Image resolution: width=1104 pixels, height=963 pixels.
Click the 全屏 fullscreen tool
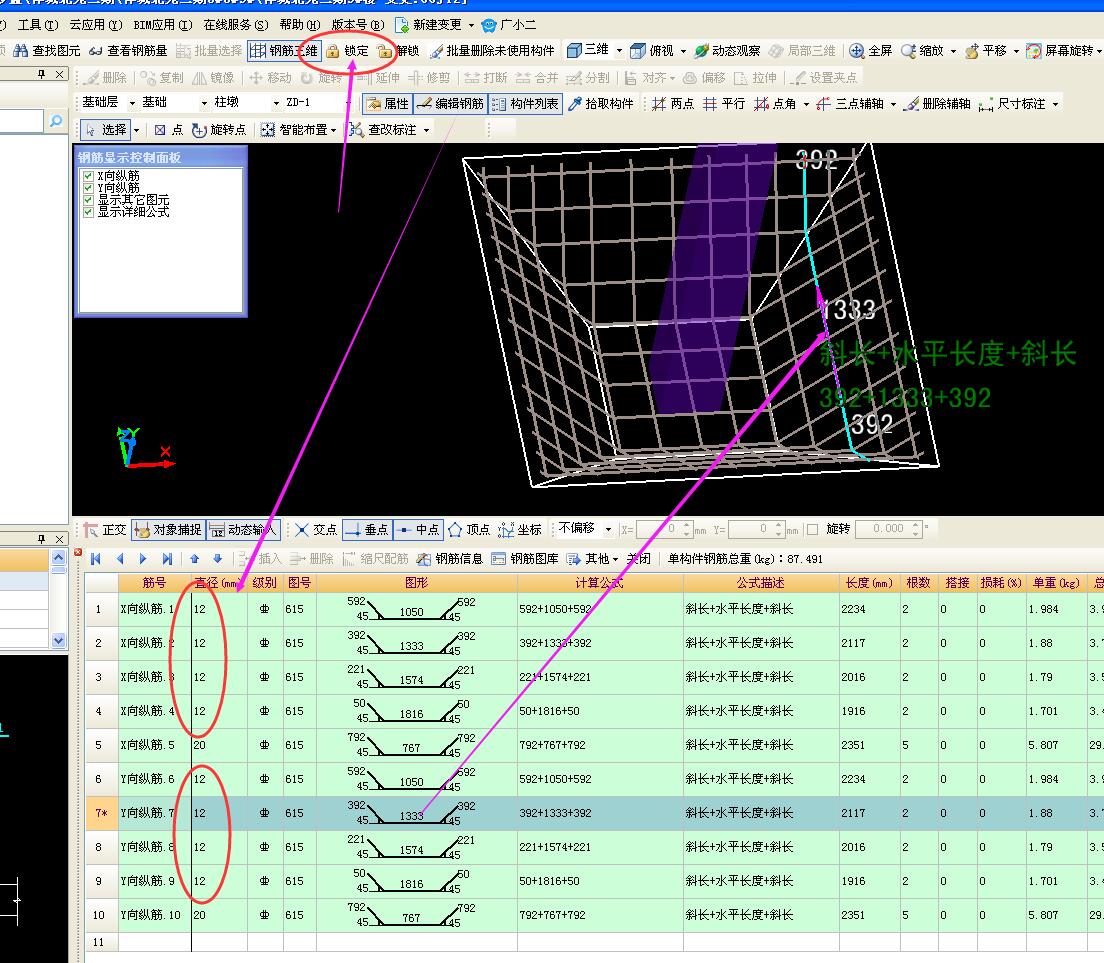pyautogui.click(x=870, y=51)
